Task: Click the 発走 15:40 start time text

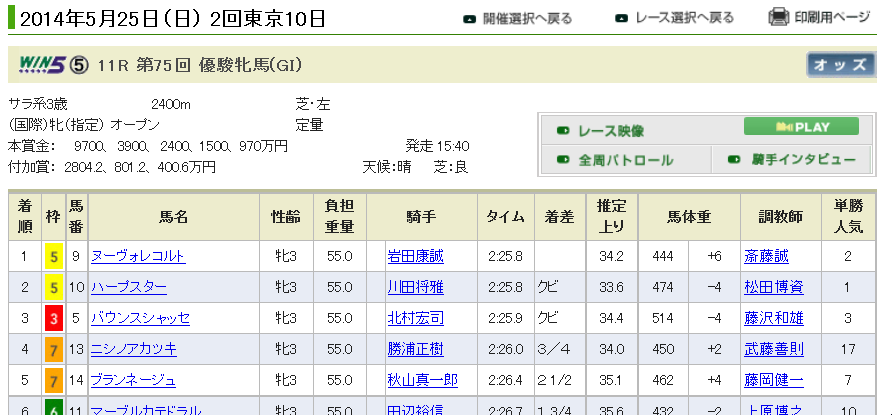Action: [437, 147]
